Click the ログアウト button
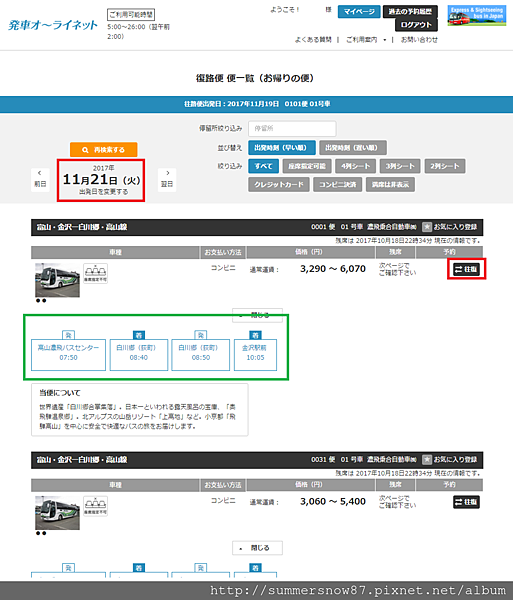The image size is (513, 600). pos(416,25)
